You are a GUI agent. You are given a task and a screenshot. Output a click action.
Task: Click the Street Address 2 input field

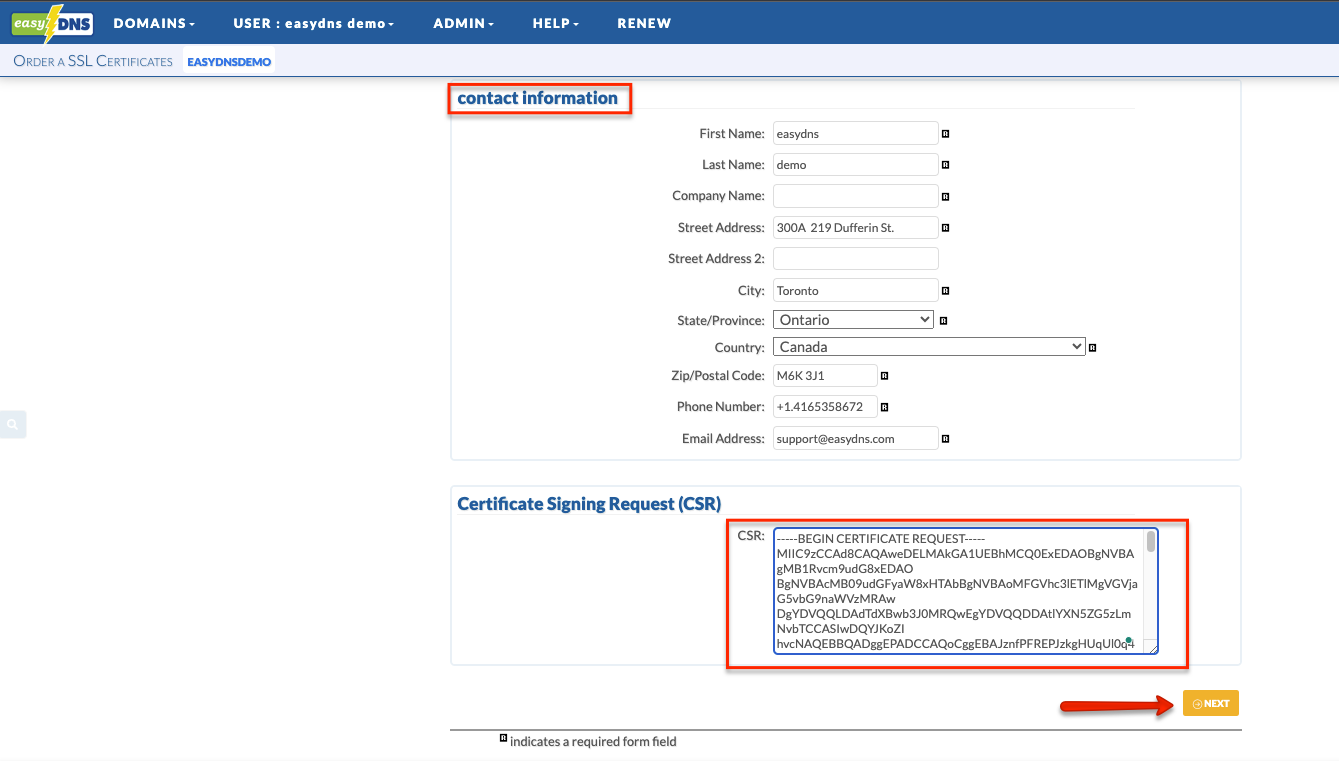pos(855,259)
